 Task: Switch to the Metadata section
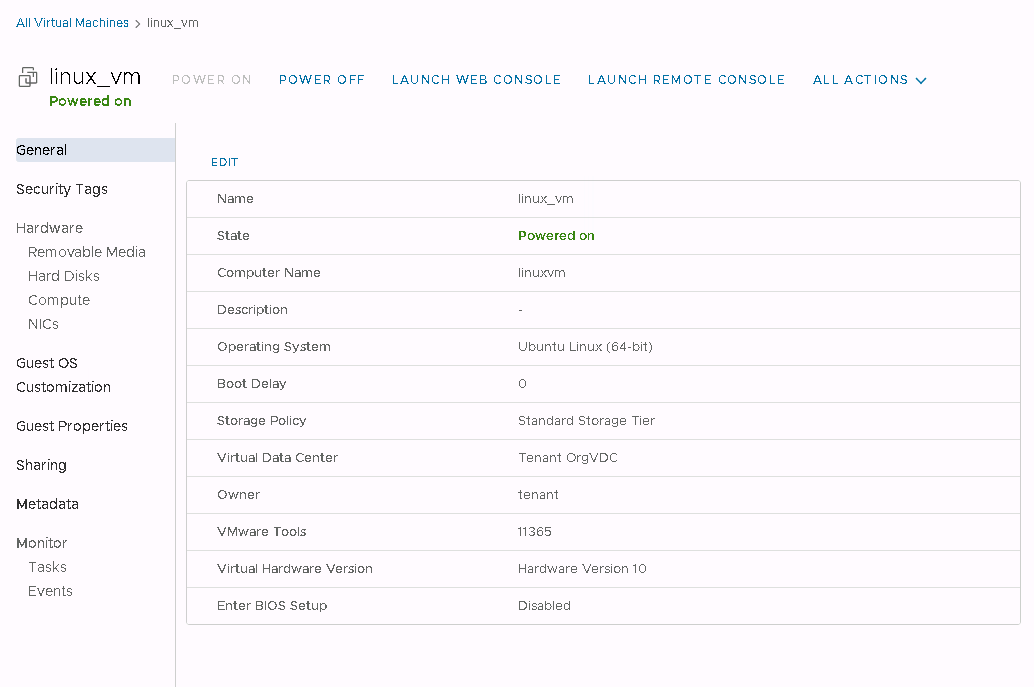coord(47,504)
